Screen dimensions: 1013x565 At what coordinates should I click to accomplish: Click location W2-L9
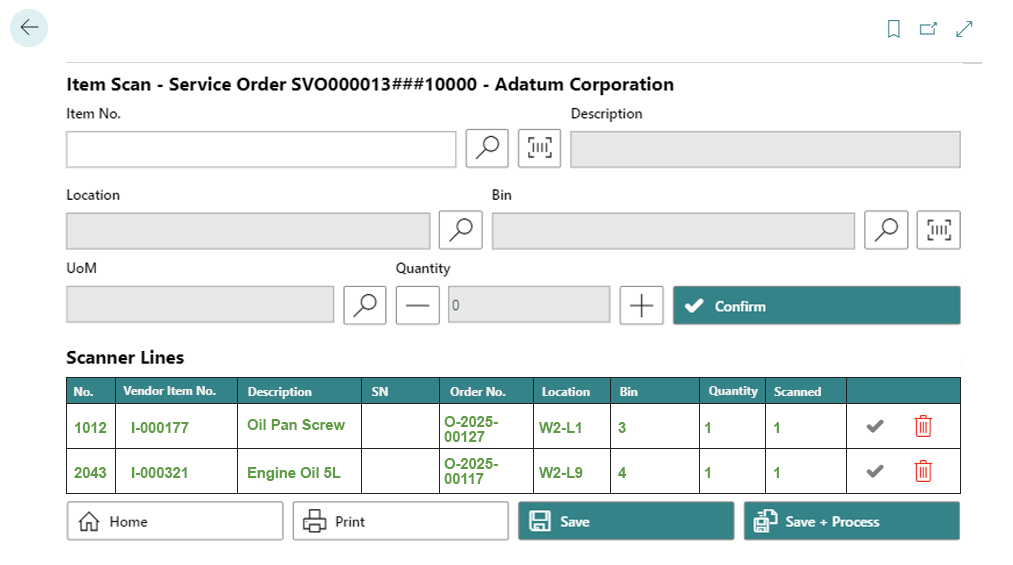point(561,473)
